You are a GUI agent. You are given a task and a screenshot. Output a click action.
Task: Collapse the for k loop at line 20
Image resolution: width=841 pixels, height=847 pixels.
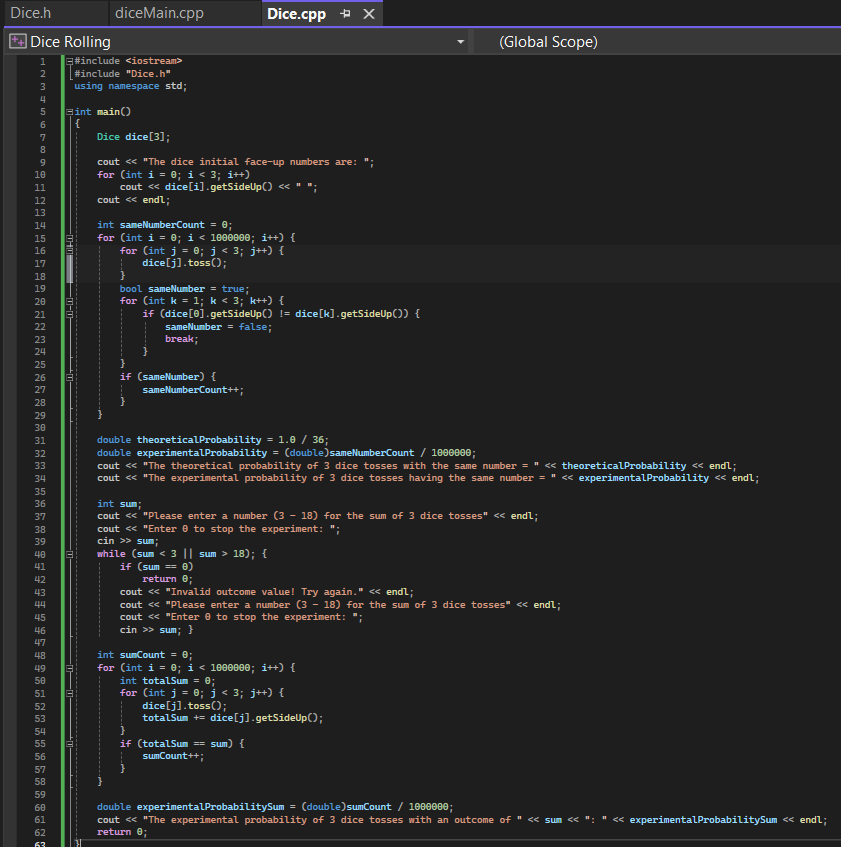pos(70,301)
